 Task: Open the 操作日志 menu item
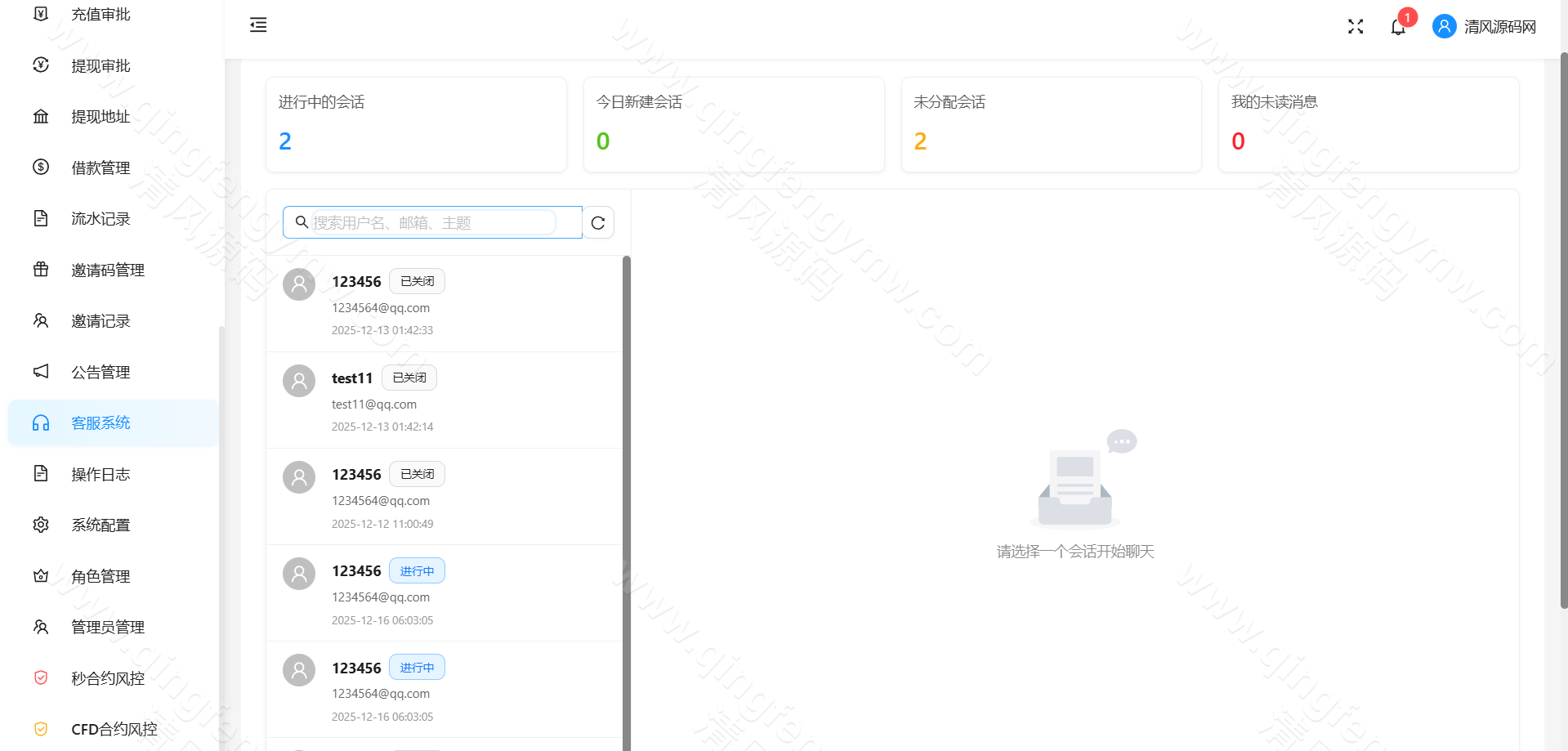[101, 474]
